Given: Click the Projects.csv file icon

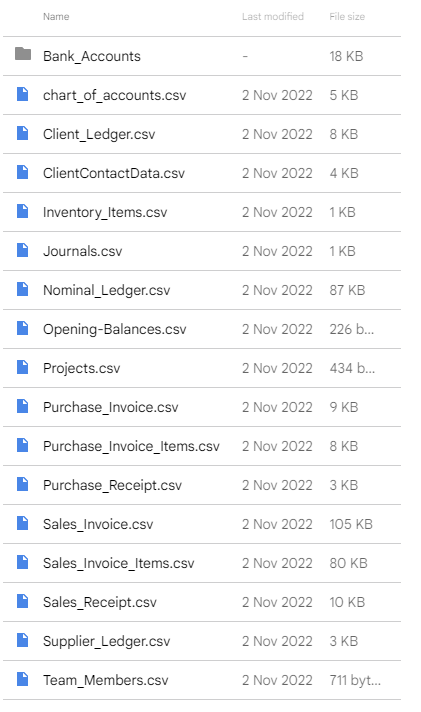Looking at the screenshot, I should tap(22, 367).
